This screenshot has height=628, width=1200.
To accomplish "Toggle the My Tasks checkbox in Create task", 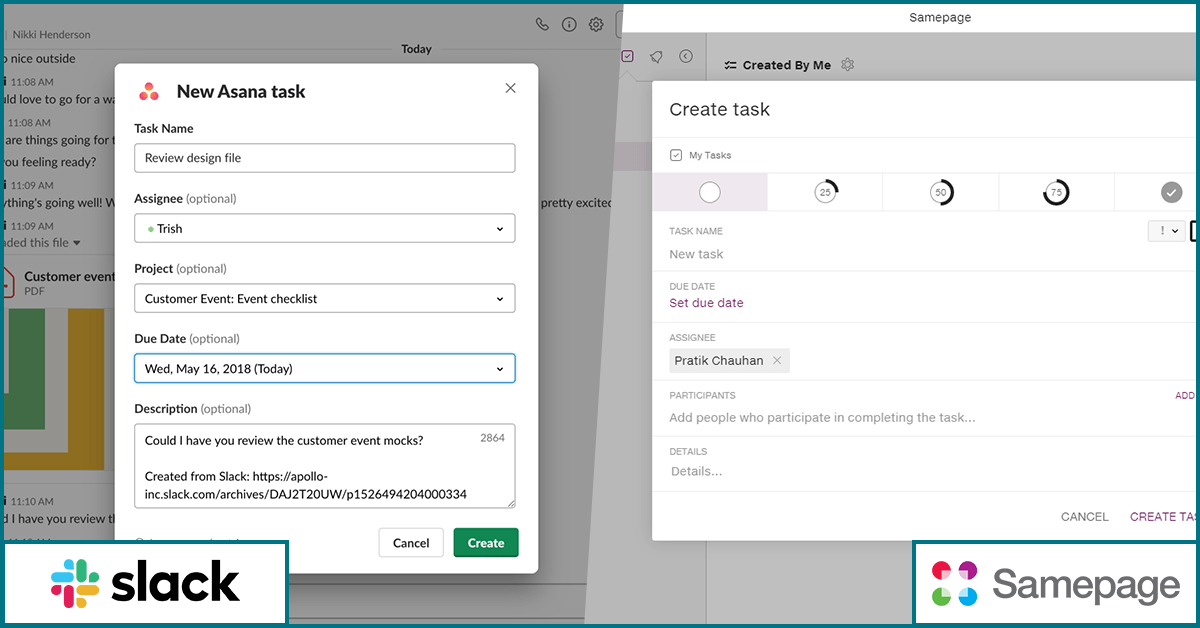I will click(x=676, y=155).
